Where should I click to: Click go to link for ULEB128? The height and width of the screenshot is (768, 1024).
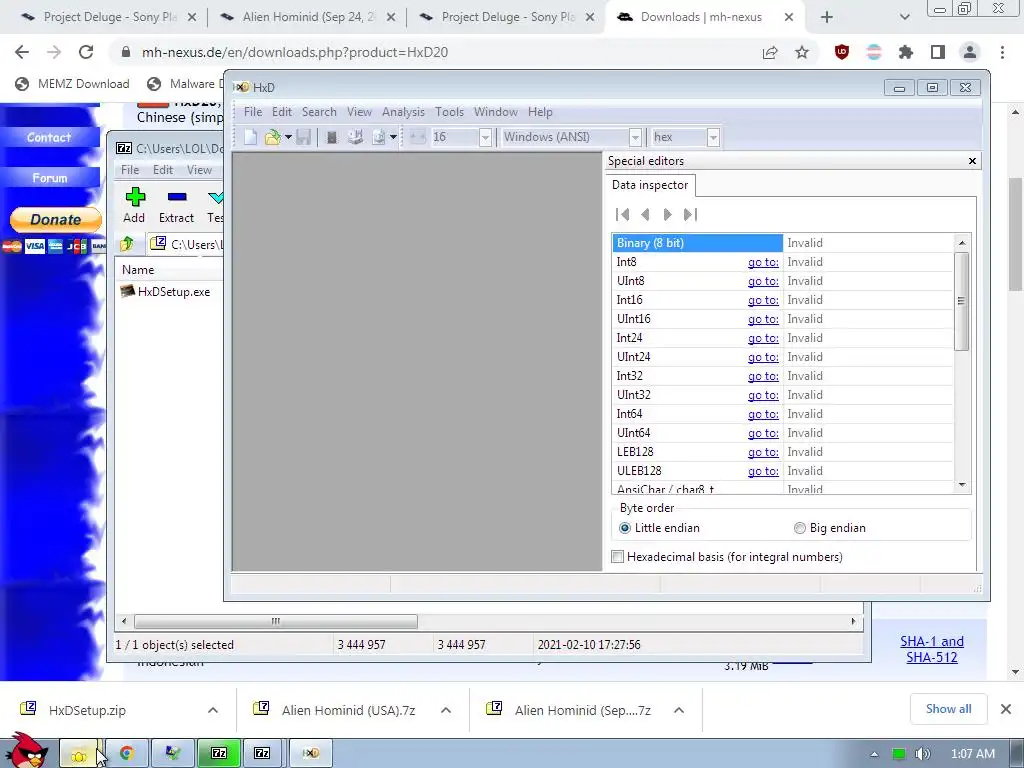point(763,471)
